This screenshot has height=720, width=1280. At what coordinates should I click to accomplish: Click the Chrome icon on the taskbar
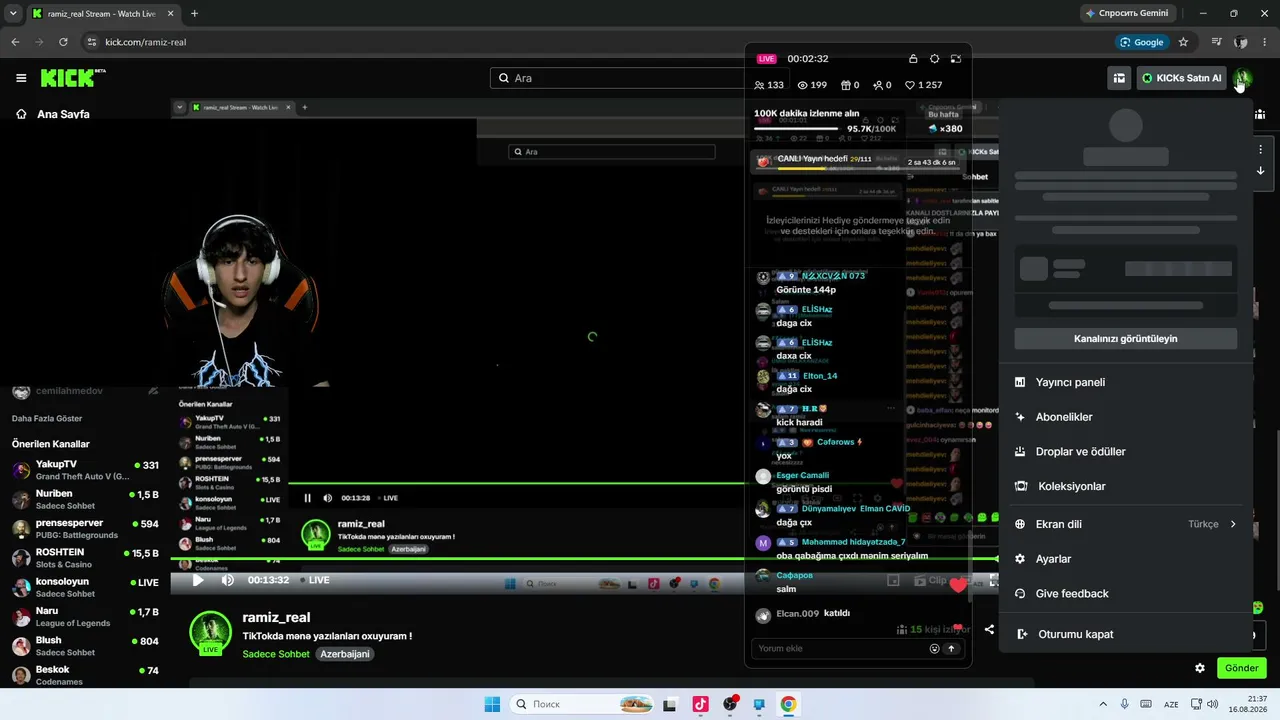[x=788, y=704]
